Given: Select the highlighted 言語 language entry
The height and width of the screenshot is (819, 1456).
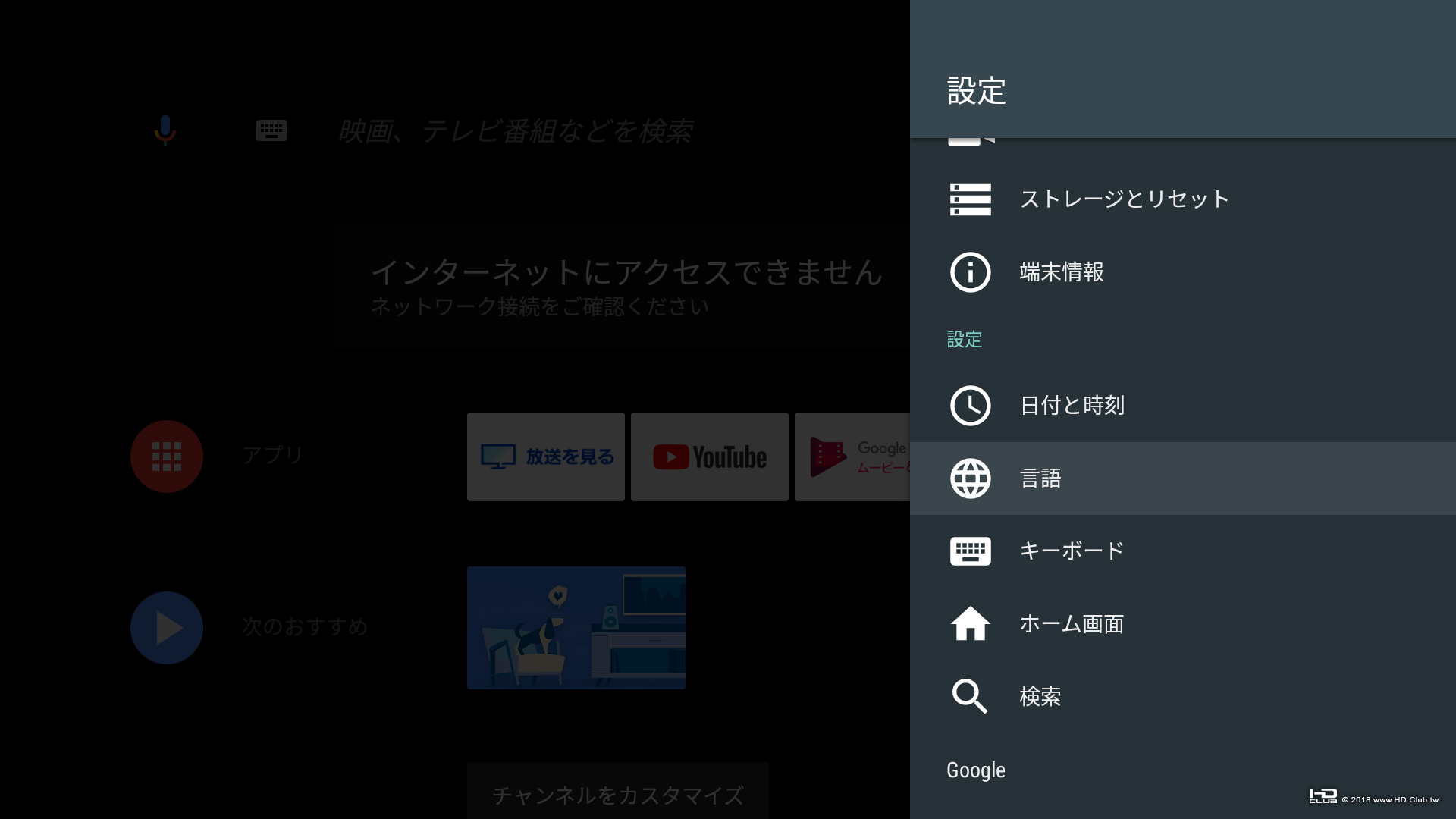Looking at the screenshot, I should [1183, 479].
